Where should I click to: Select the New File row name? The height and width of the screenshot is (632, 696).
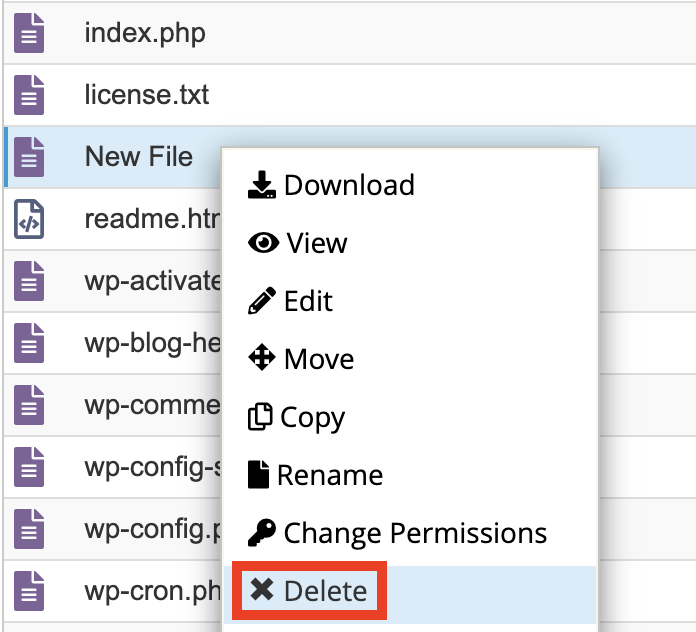coord(138,157)
